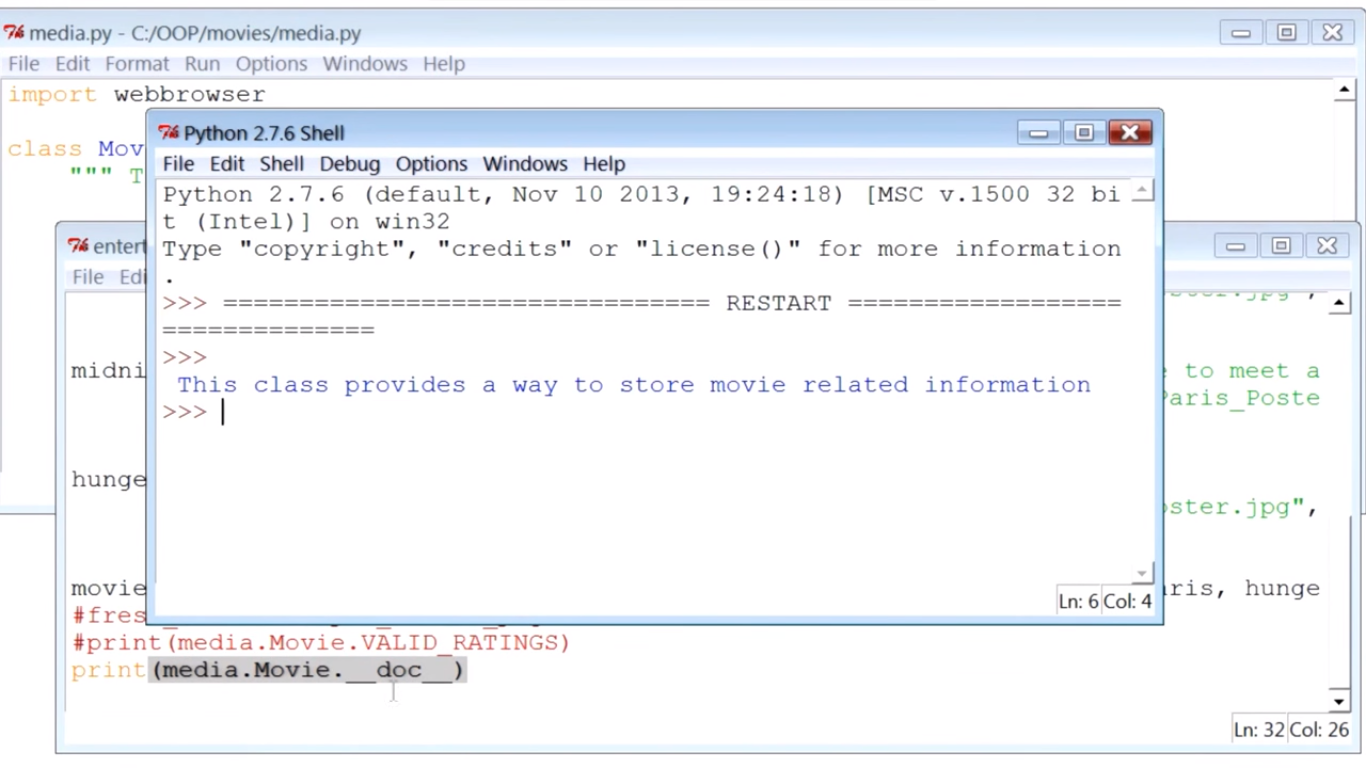Image resolution: width=1366 pixels, height=768 pixels.
Task: Click entertainment window scrollbar down arrow
Action: [1339, 701]
